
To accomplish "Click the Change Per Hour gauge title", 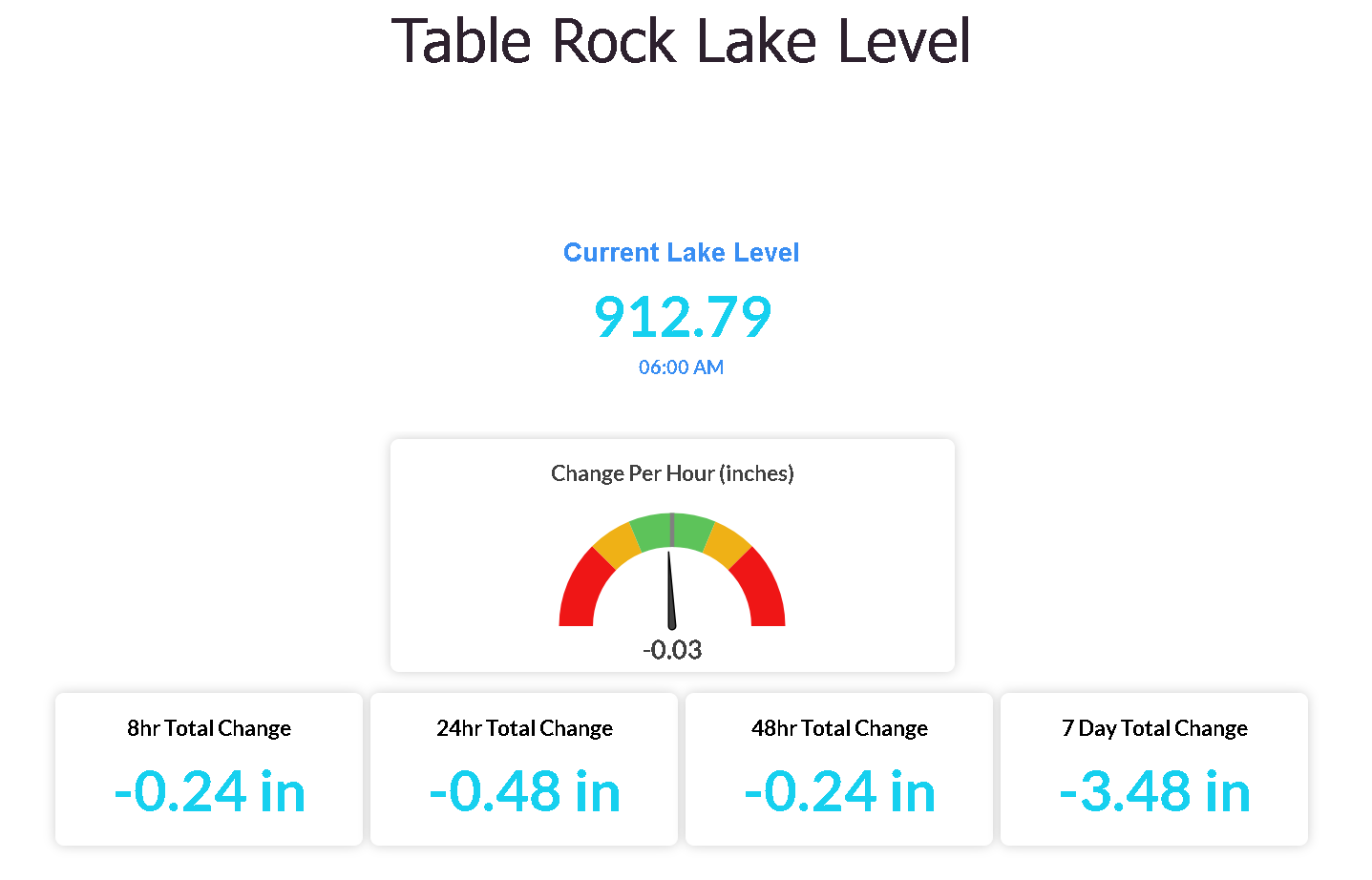I will 672,473.
